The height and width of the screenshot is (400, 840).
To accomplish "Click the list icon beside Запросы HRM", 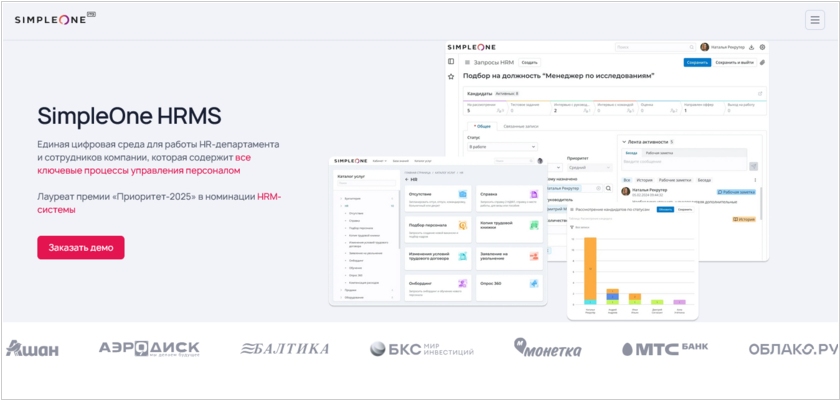I will [467, 63].
